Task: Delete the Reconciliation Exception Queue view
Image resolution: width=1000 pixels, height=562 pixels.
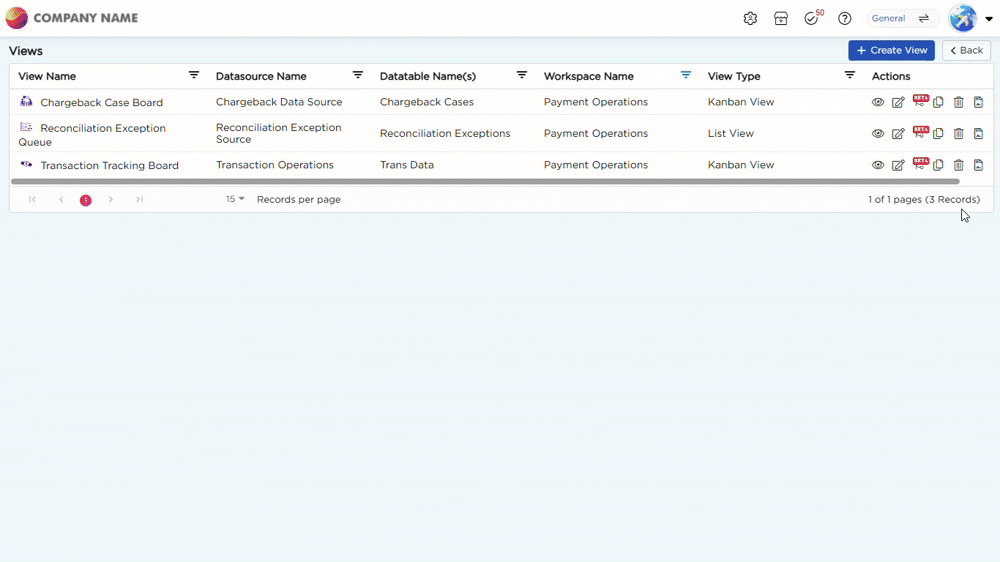Action: click(959, 133)
